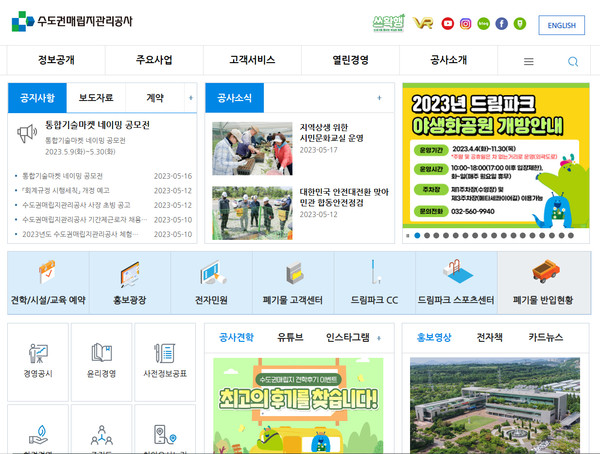600x454 pixels.
Task: Select the 인스타그램 tab
Action: pos(347,338)
